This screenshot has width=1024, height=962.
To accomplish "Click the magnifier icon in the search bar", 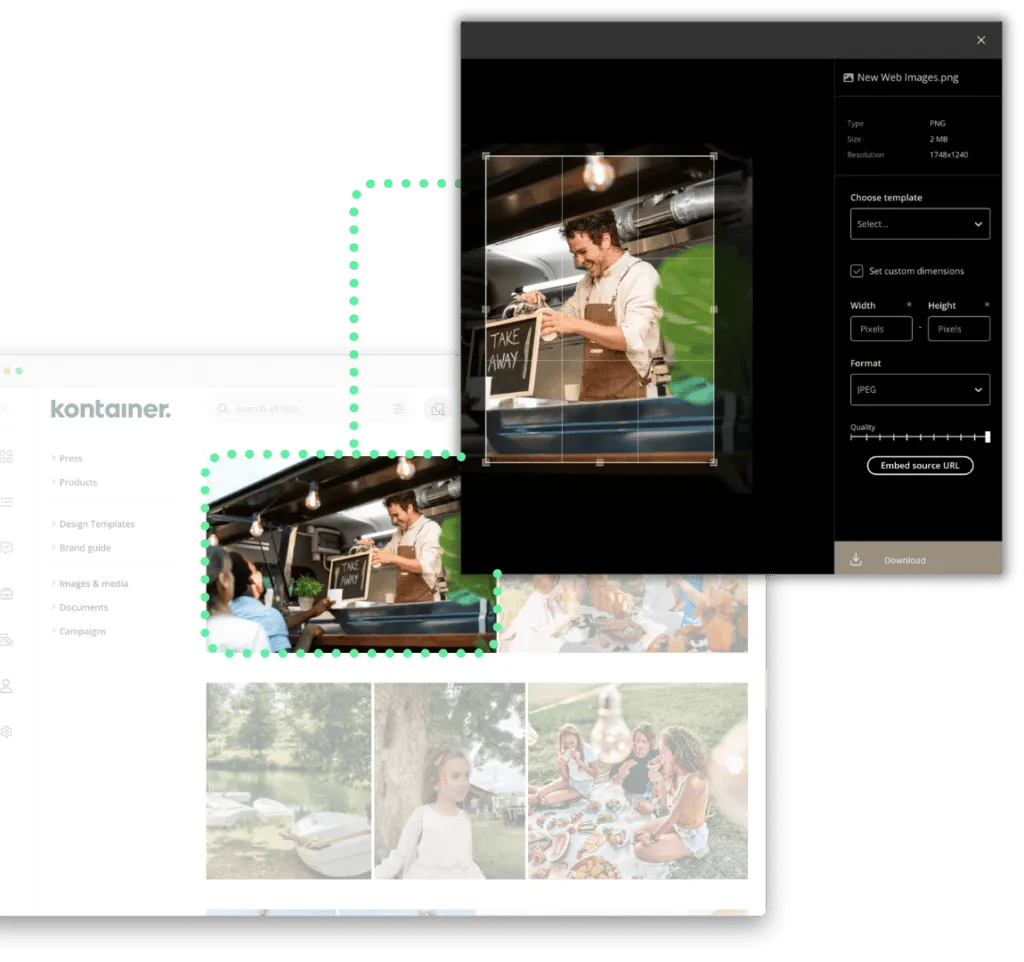I will [223, 408].
